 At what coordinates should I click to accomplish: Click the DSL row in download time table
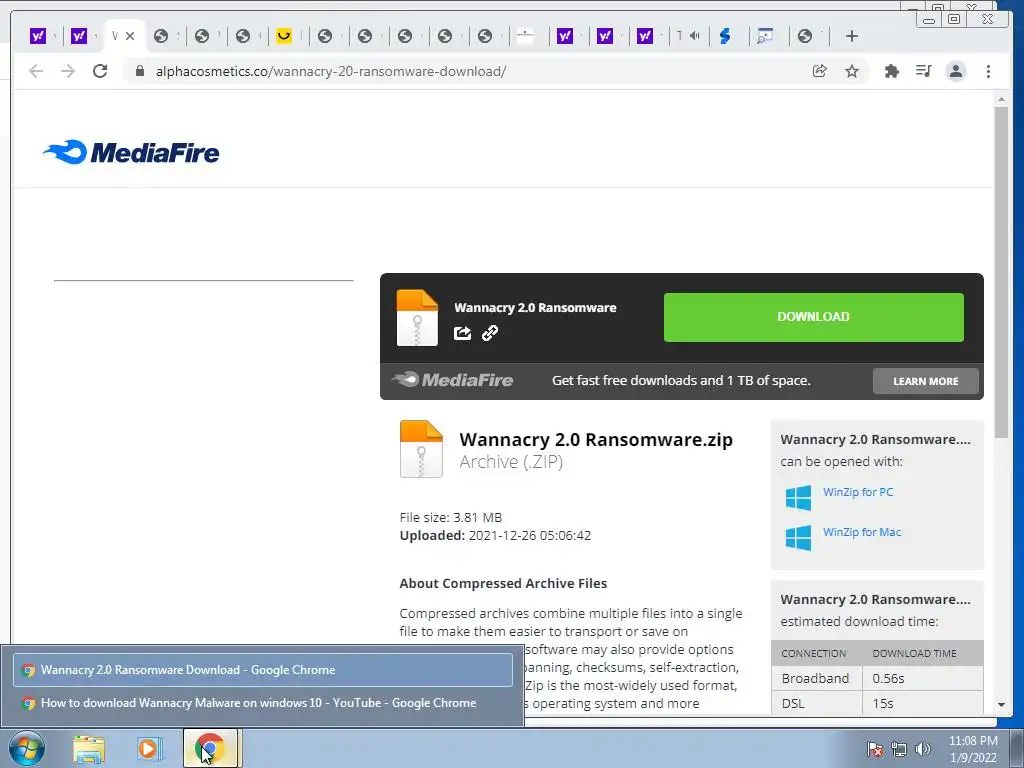[x=877, y=703]
